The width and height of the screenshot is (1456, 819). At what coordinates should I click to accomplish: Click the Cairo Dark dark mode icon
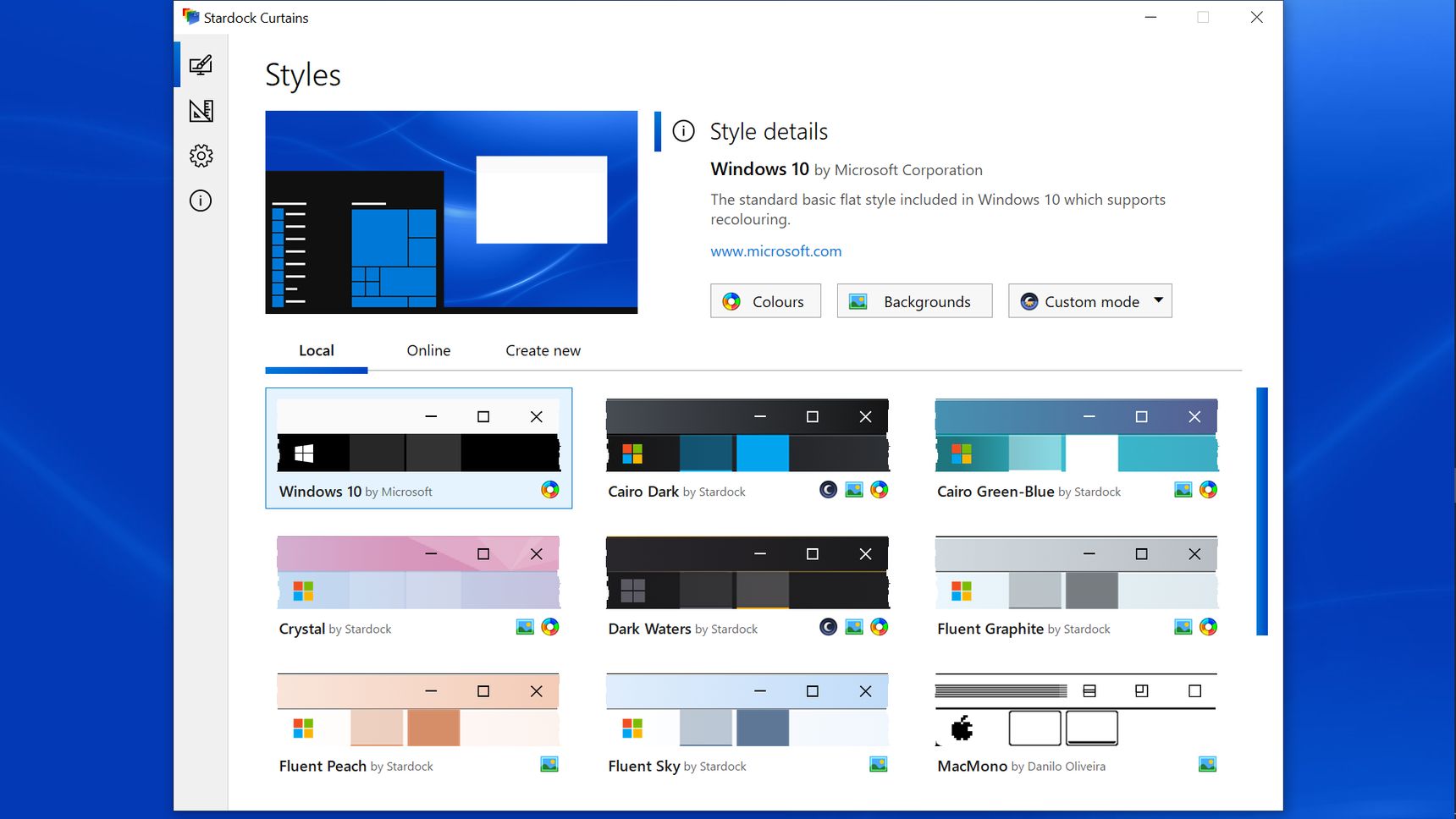pyautogui.click(x=829, y=489)
